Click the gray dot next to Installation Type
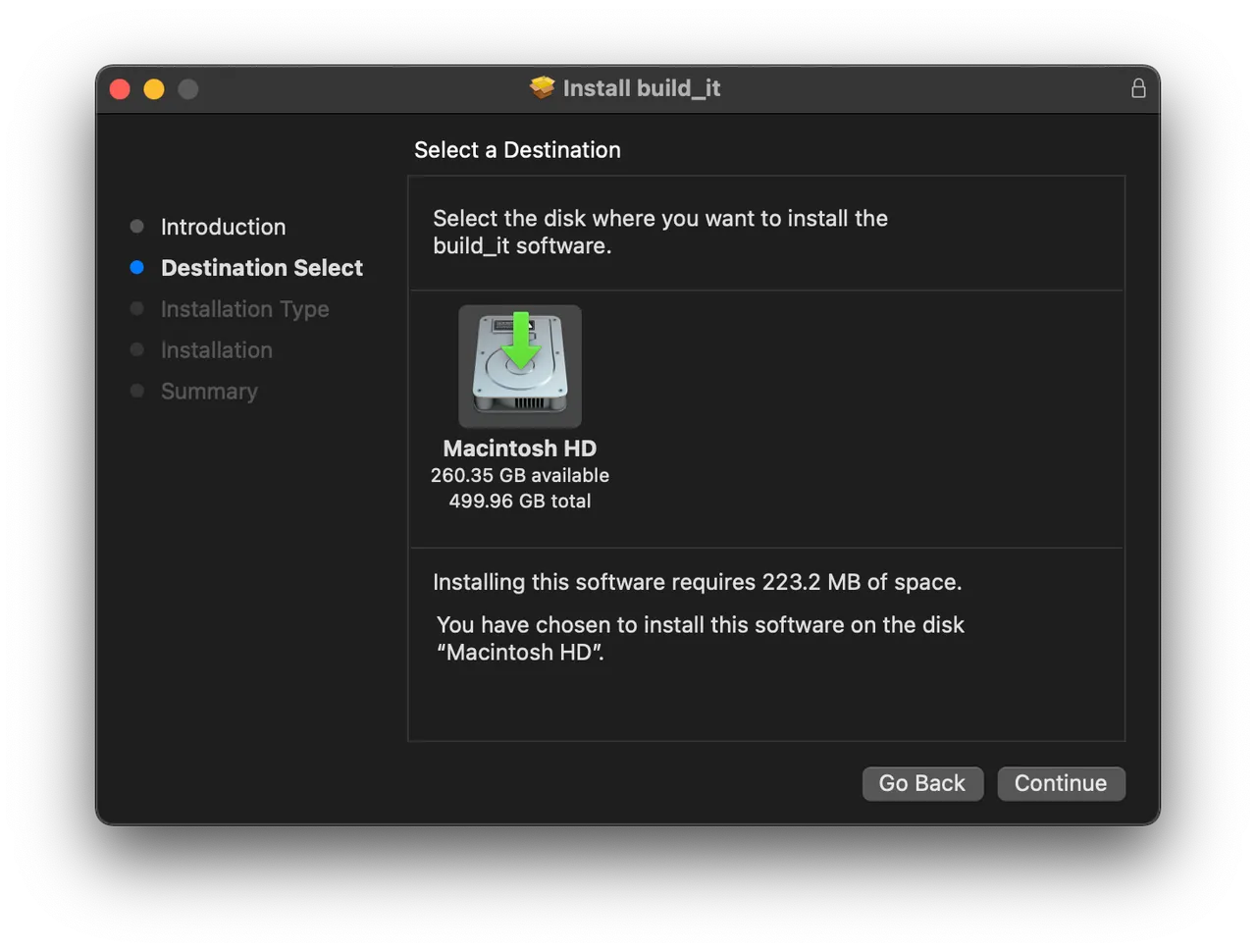The width and height of the screenshot is (1256, 952). 136,308
